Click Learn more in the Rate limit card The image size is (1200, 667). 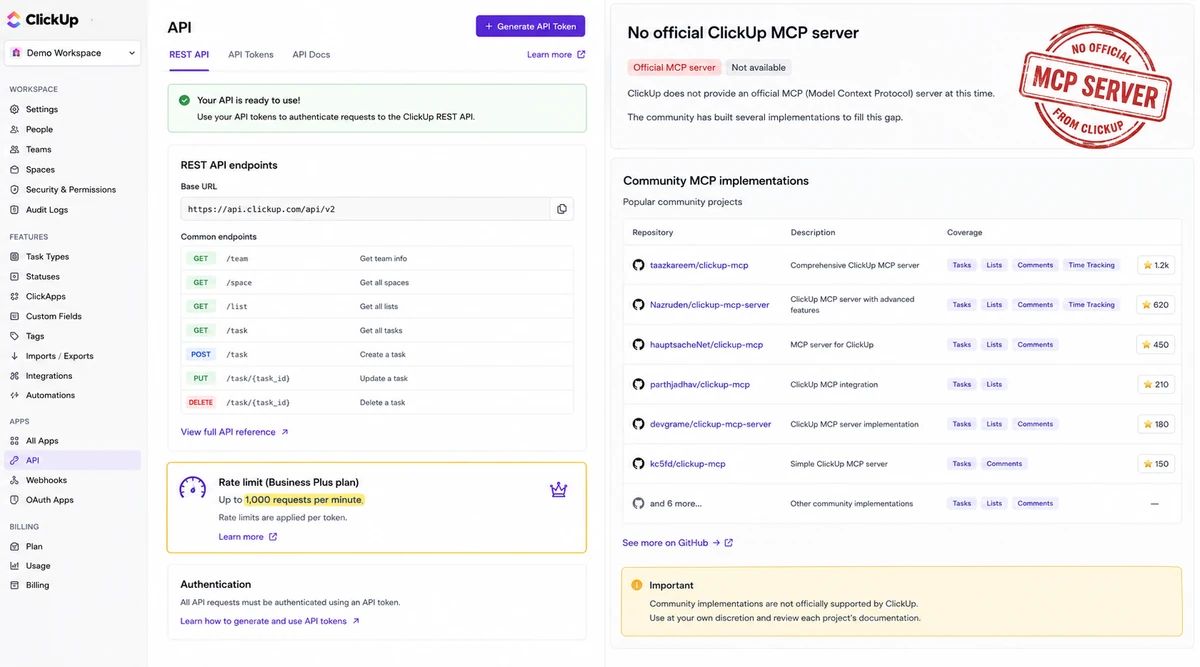(x=248, y=537)
